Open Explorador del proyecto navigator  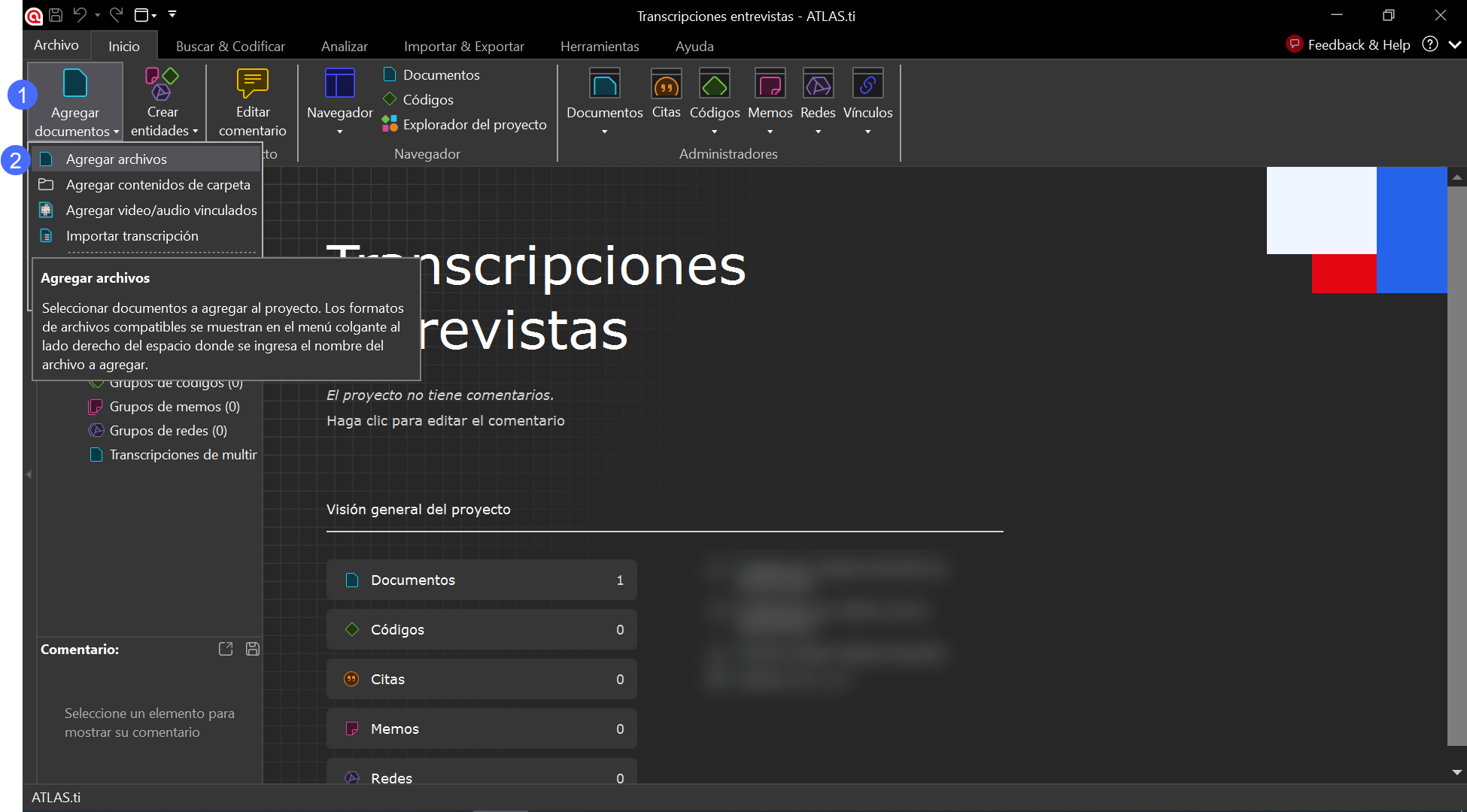[464, 125]
